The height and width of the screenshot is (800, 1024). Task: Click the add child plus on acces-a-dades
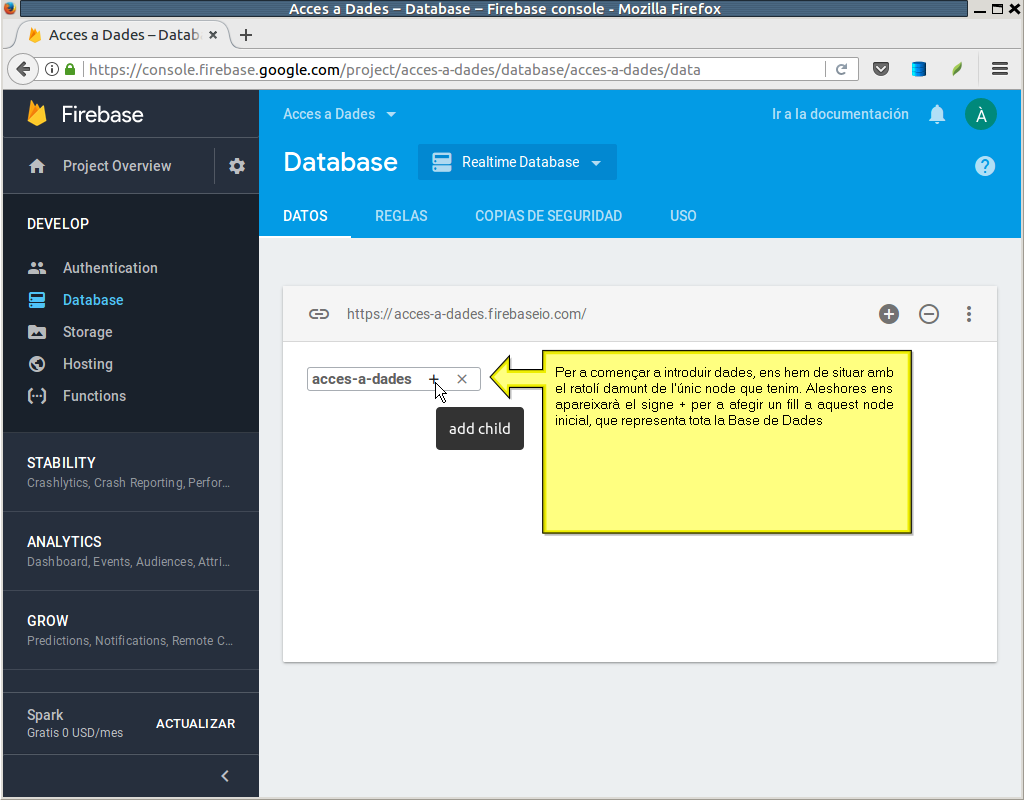point(434,379)
